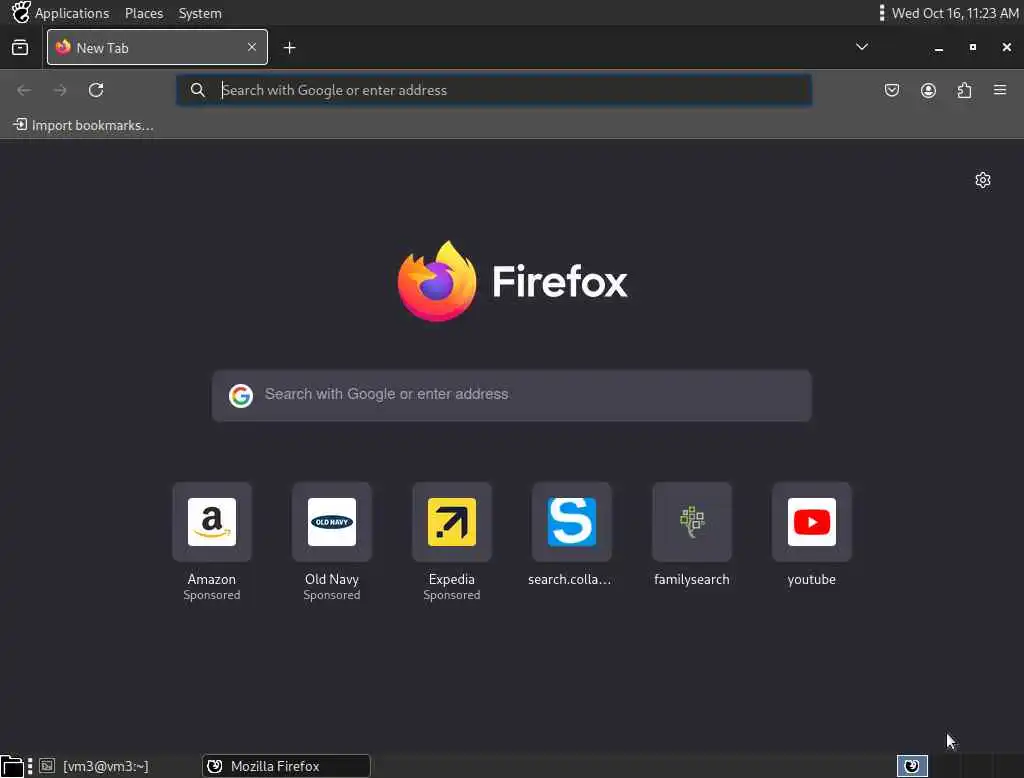Open the Save to Pocket icon
1024x778 pixels.
pyautogui.click(x=891, y=90)
